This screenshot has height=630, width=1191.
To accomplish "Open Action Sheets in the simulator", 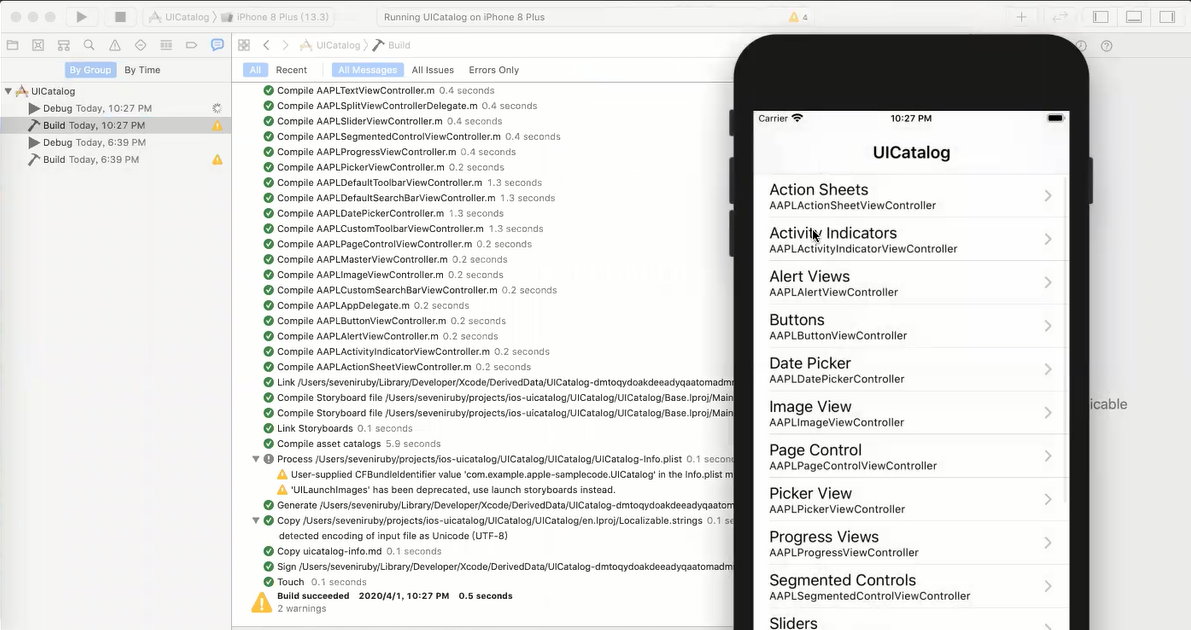I will click(x=911, y=196).
